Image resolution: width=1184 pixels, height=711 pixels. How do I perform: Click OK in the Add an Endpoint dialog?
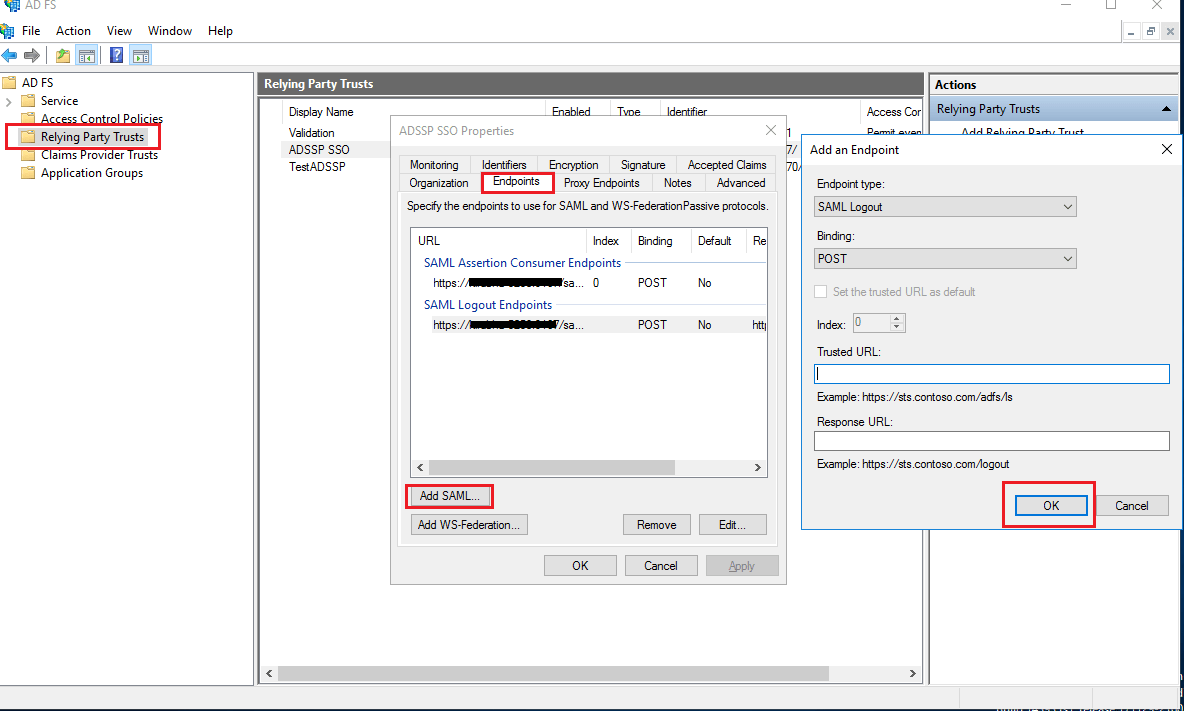[1049, 505]
